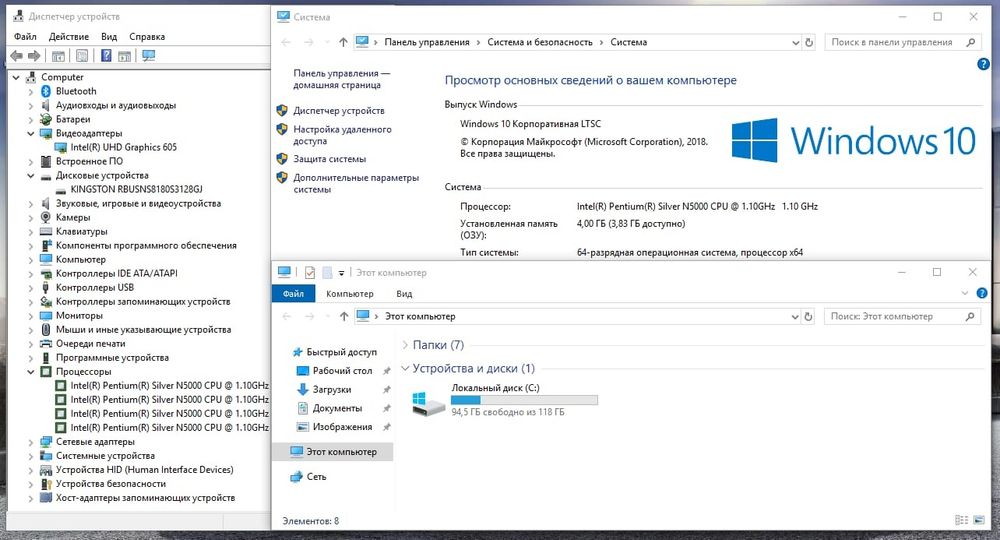
Task: Go to Панель управления домашняя страница
Action: (341, 79)
